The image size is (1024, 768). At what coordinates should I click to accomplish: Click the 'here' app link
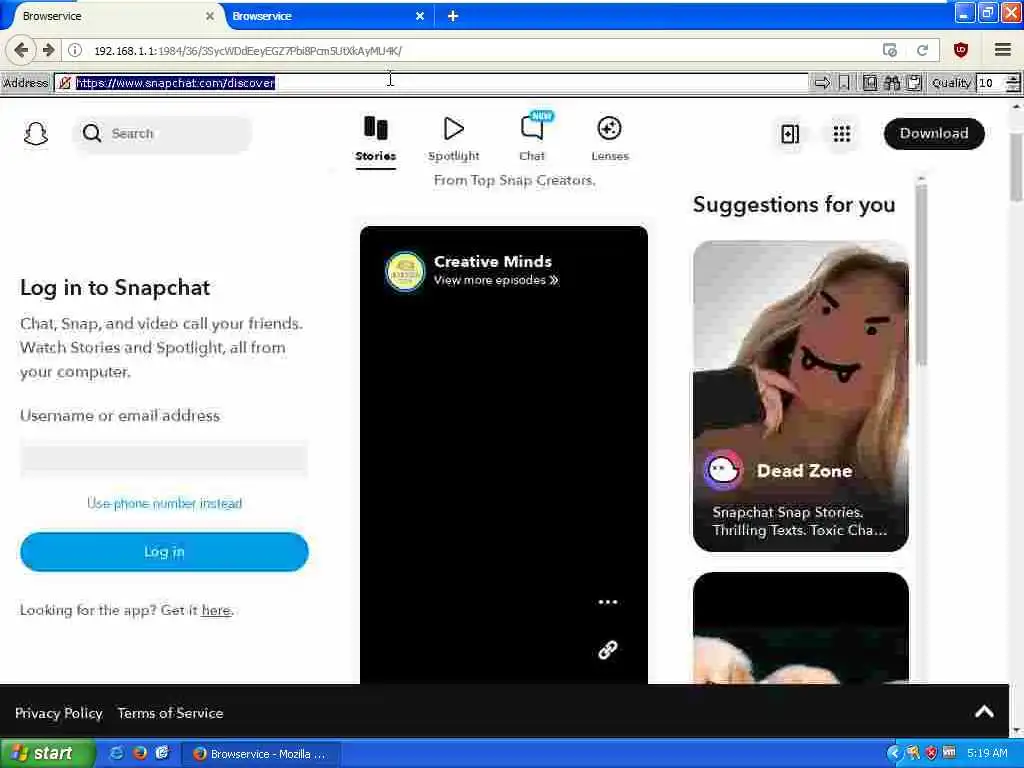(216, 611)
